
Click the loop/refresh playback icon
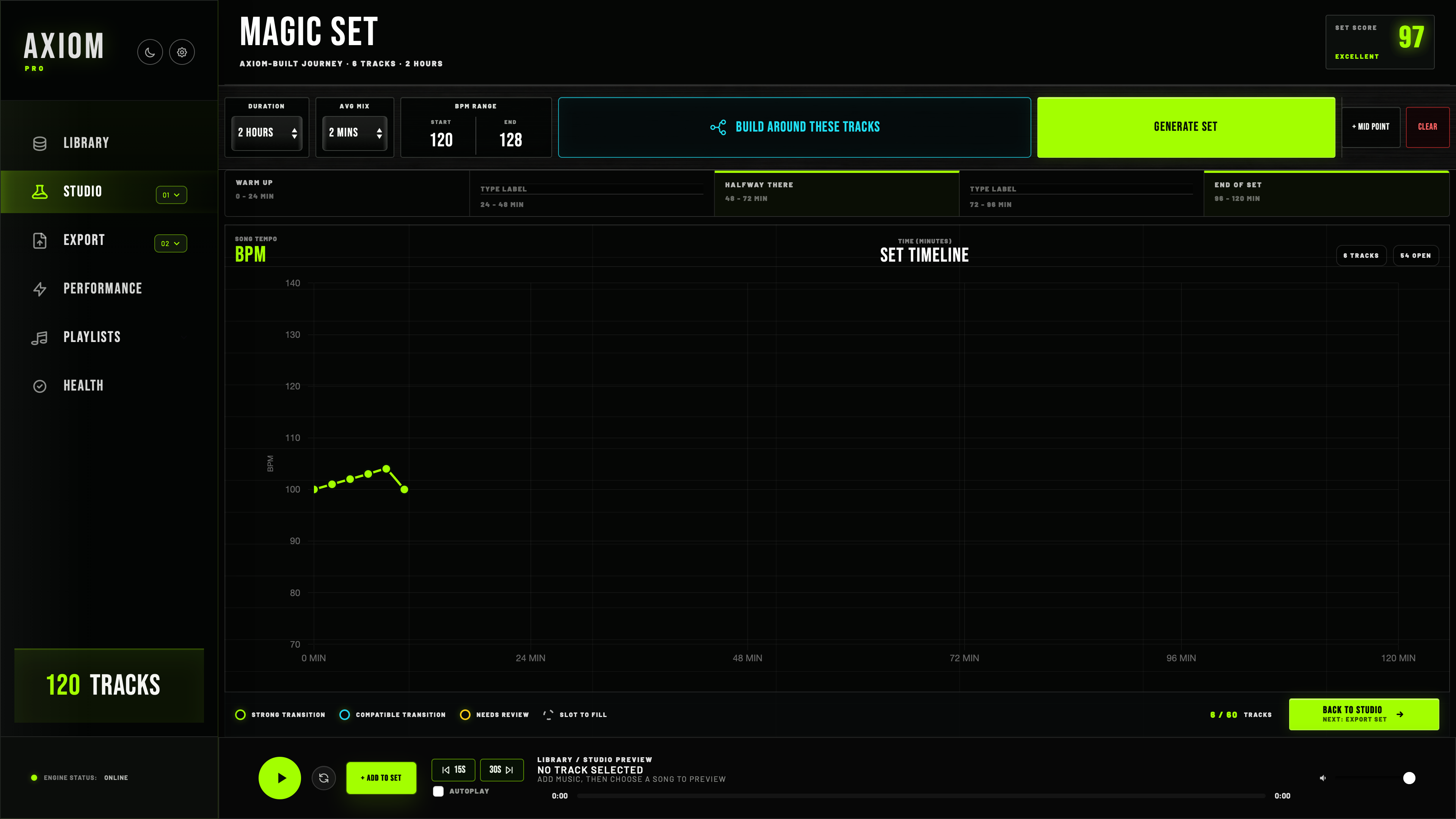click(324, 778)
